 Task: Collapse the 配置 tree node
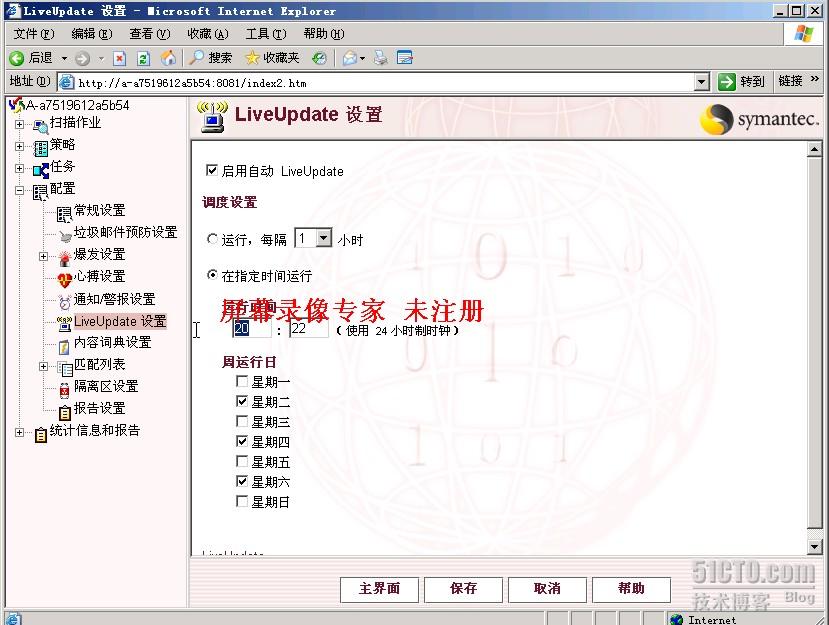point(20,190)
